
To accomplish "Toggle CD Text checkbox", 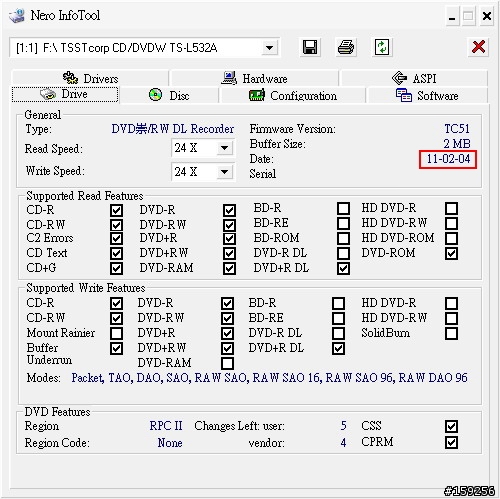I will [x=116, y=253].
